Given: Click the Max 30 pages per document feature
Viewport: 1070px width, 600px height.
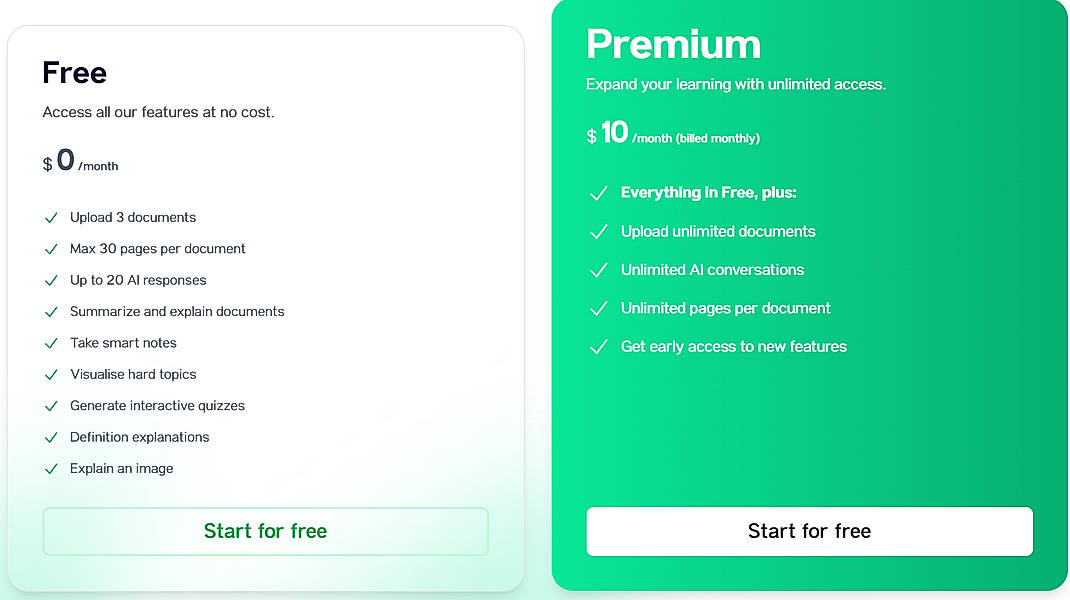Looking at the screenshot, I should (x=157, y=249).
